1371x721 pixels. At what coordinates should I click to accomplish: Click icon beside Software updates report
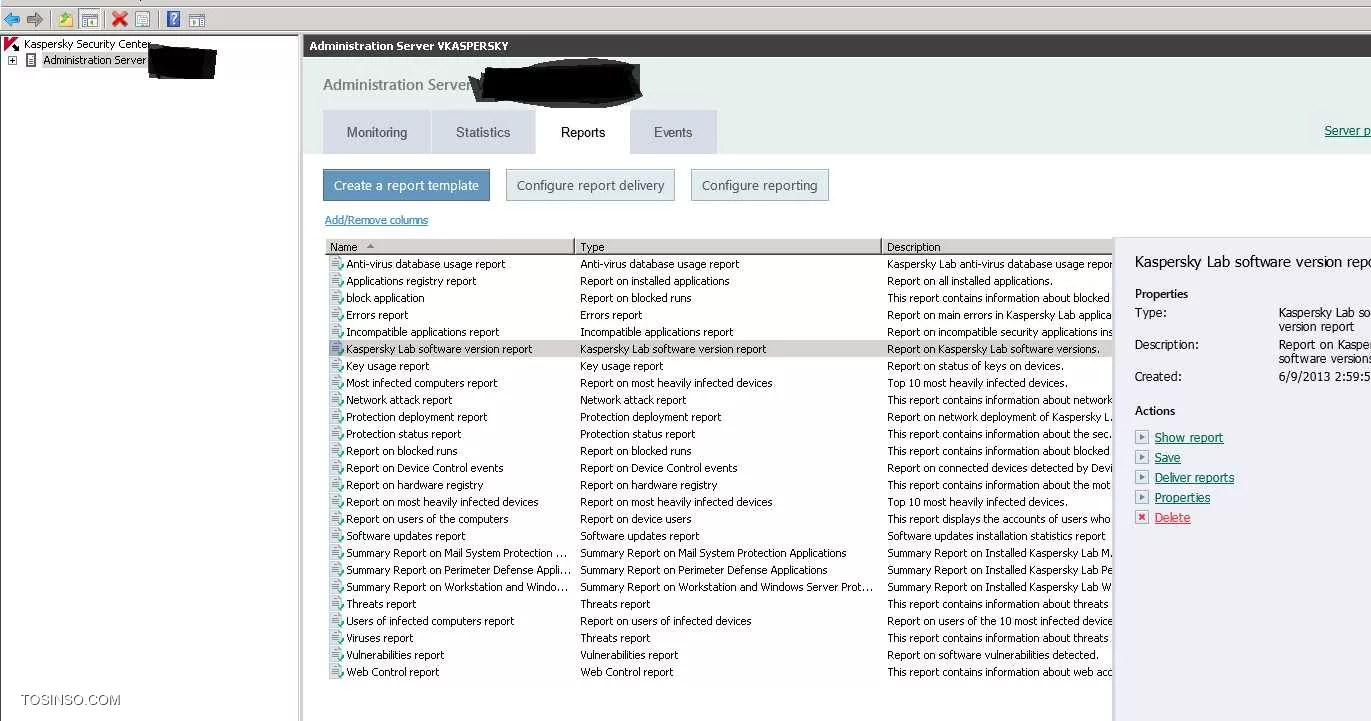[337, 536]
